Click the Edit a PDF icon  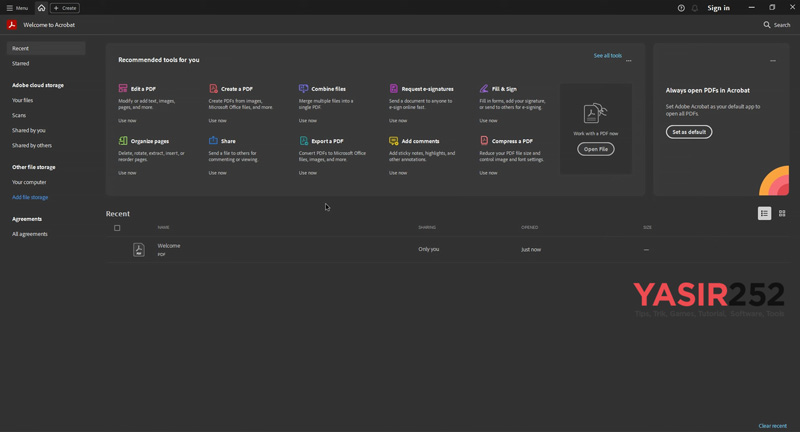(x=123, y=88)
